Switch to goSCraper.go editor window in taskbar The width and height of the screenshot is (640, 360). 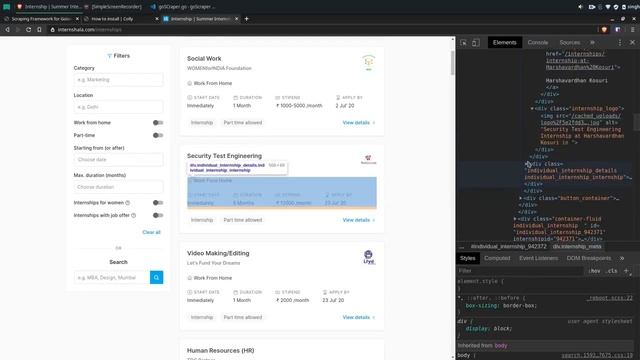click(x=183, y=7)
